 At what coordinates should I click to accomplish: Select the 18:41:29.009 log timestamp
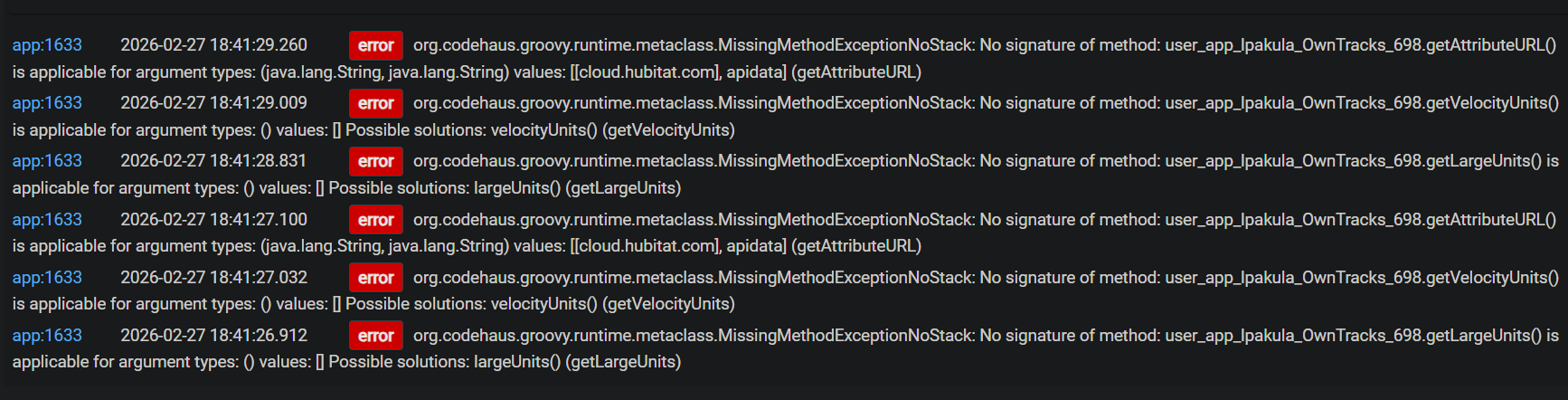pyautogui.click(x=213, y=103)
